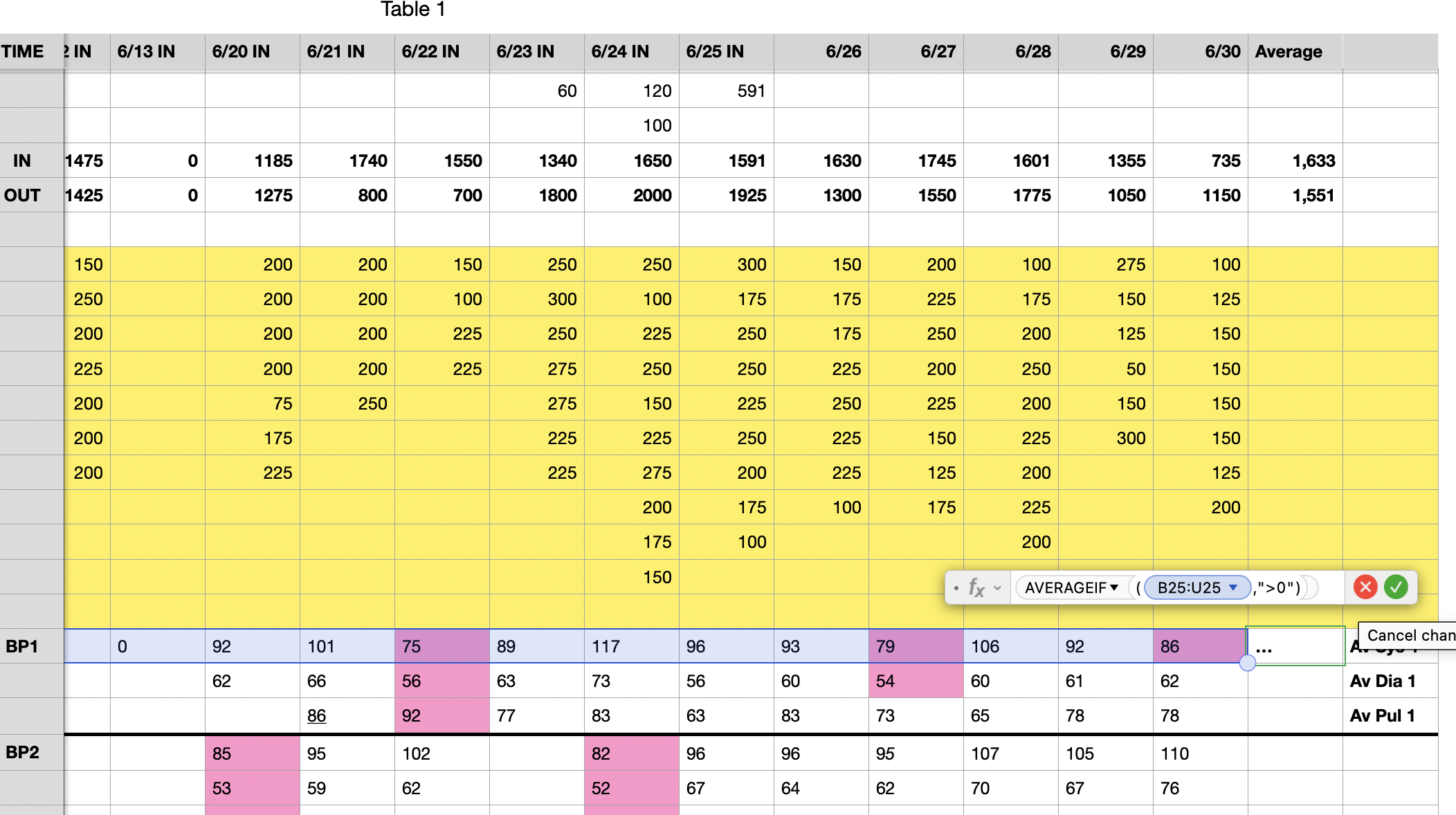Accept formula with green checkmark
Viewport: 1456px width, 815px height.
(x=1396, y=587)
